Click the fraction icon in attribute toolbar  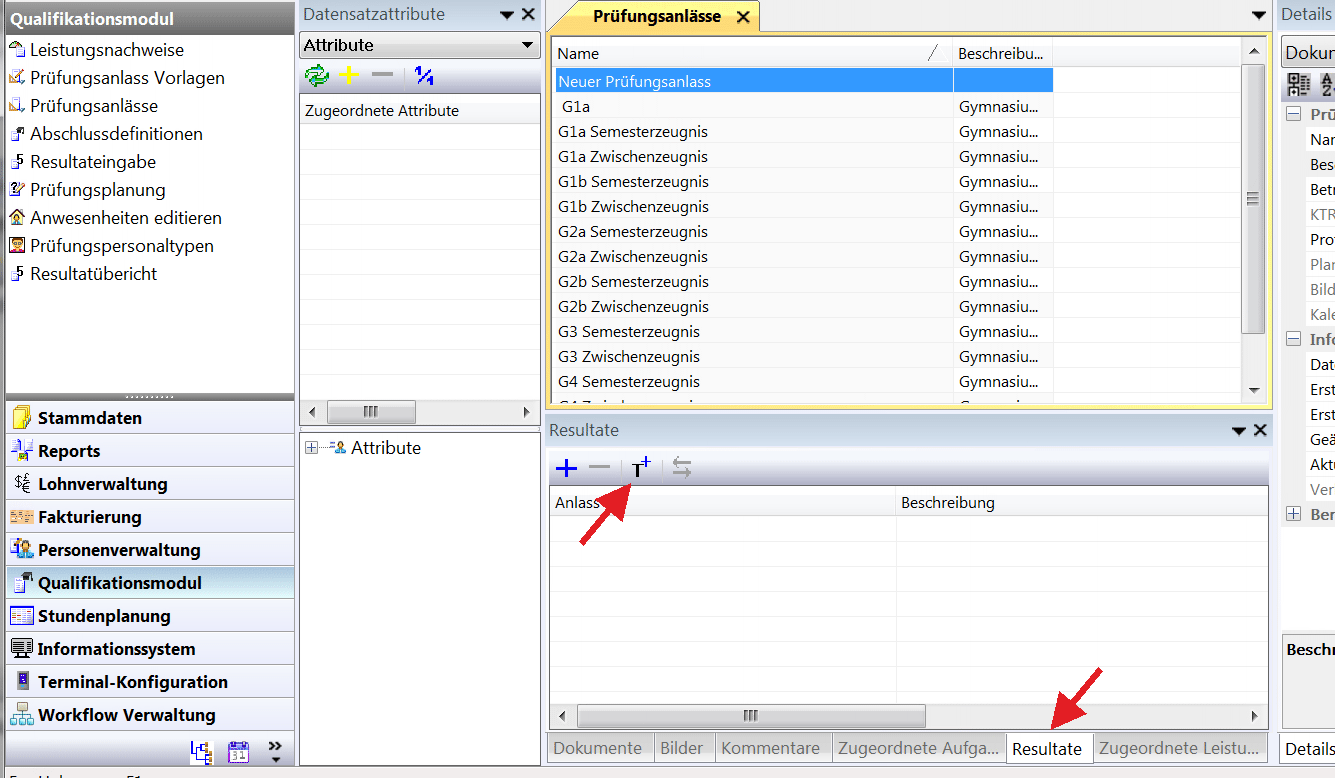click(x=424, y=76)
